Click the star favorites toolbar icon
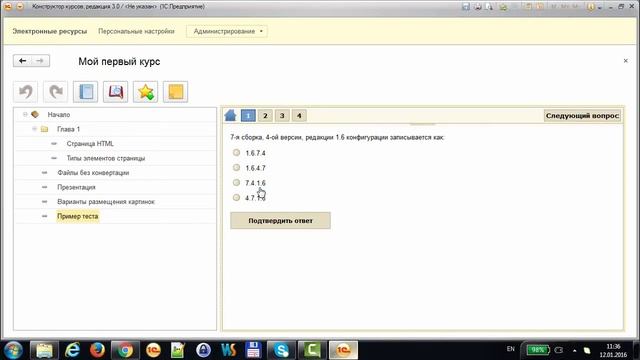The width and height of the screenshot is (640, 360). pos(145,92)
